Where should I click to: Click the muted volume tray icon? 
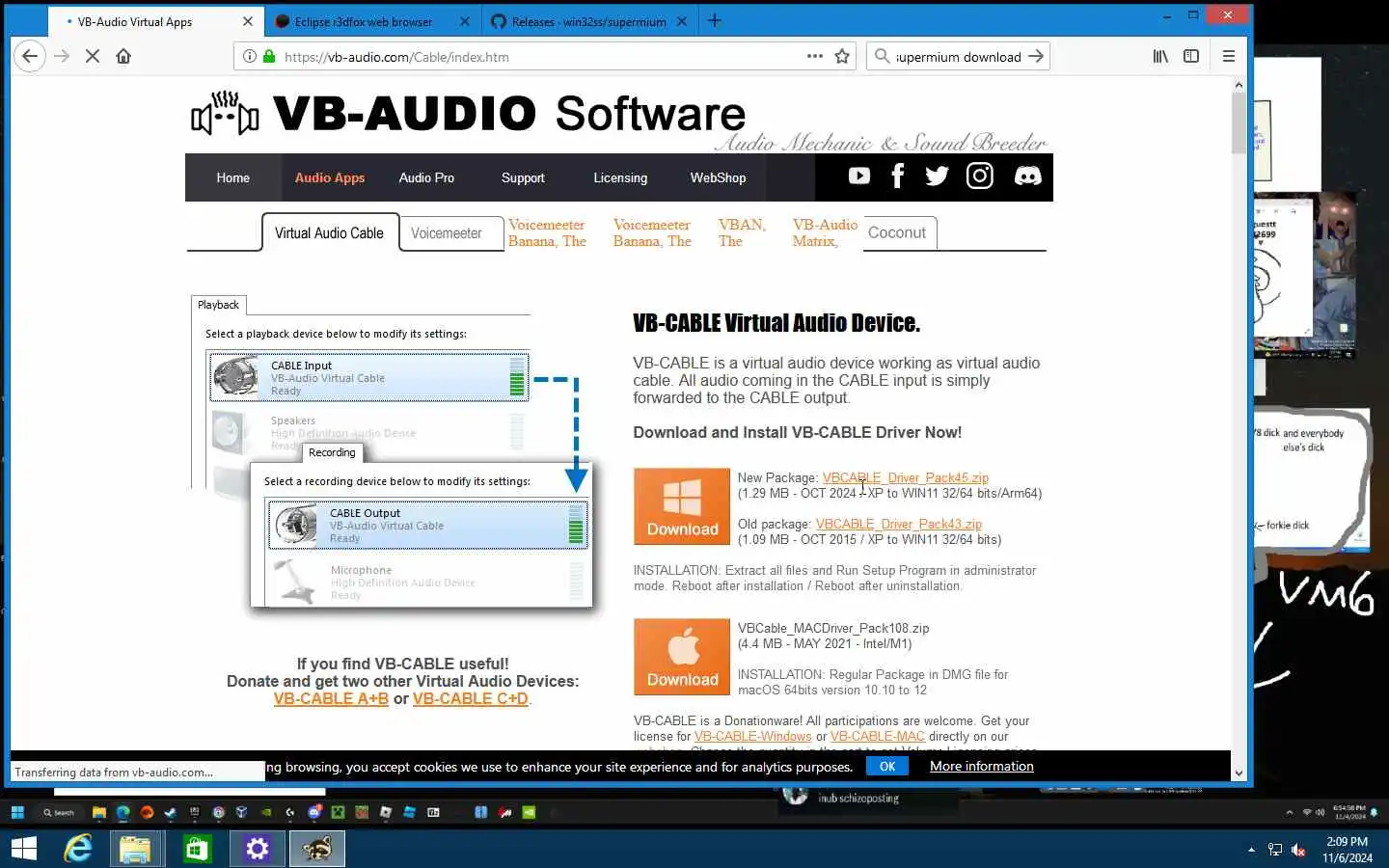[x=1299, y=850]
